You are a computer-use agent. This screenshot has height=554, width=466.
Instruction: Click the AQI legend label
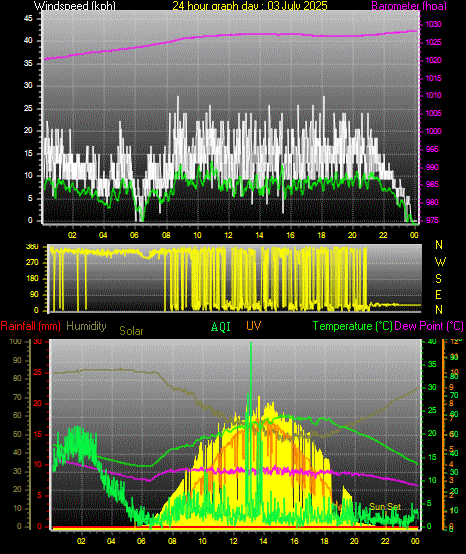pos(221,327)
